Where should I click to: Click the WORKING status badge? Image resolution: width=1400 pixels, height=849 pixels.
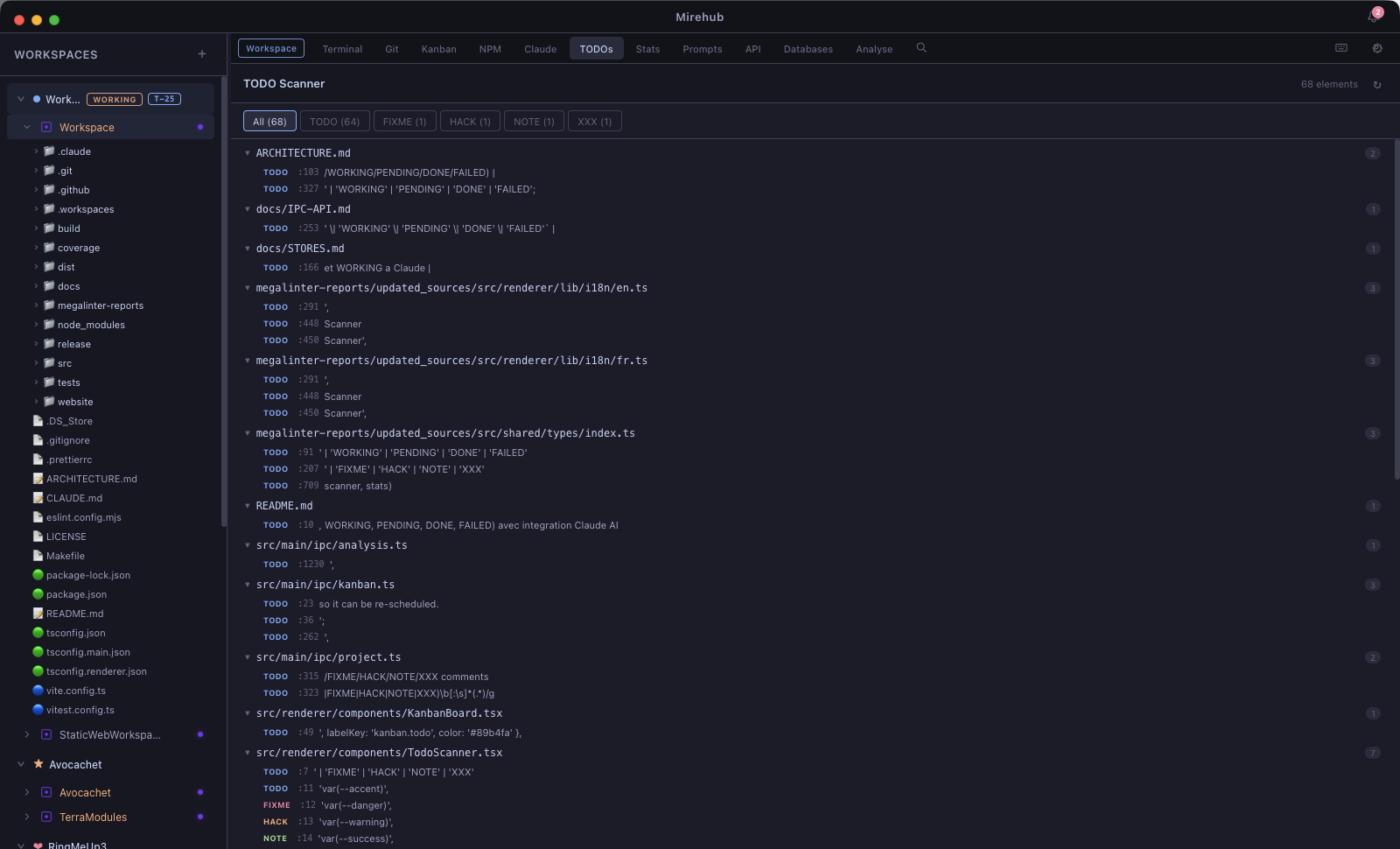[115, 99]
